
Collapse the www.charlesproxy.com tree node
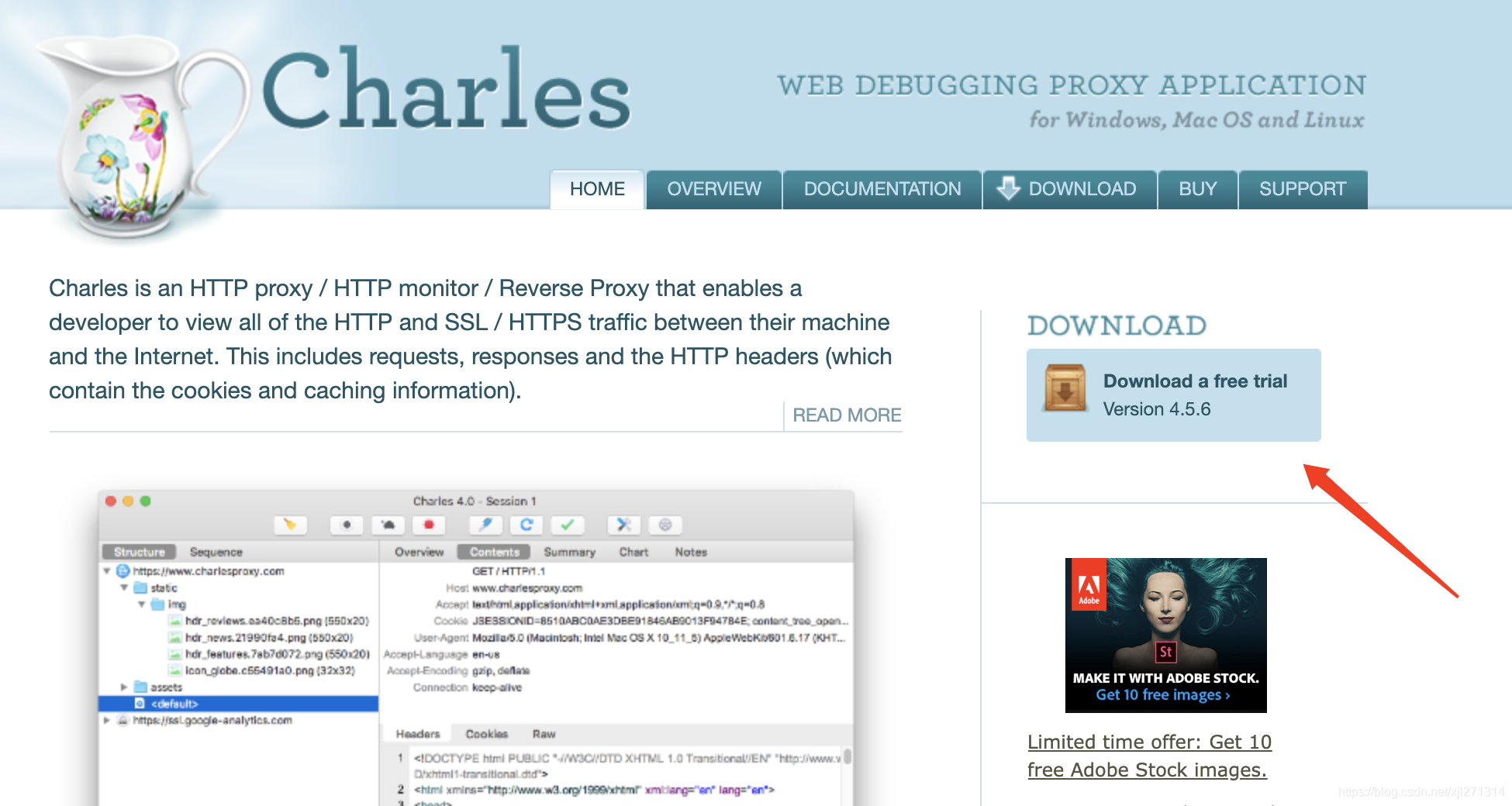[107, 571]
